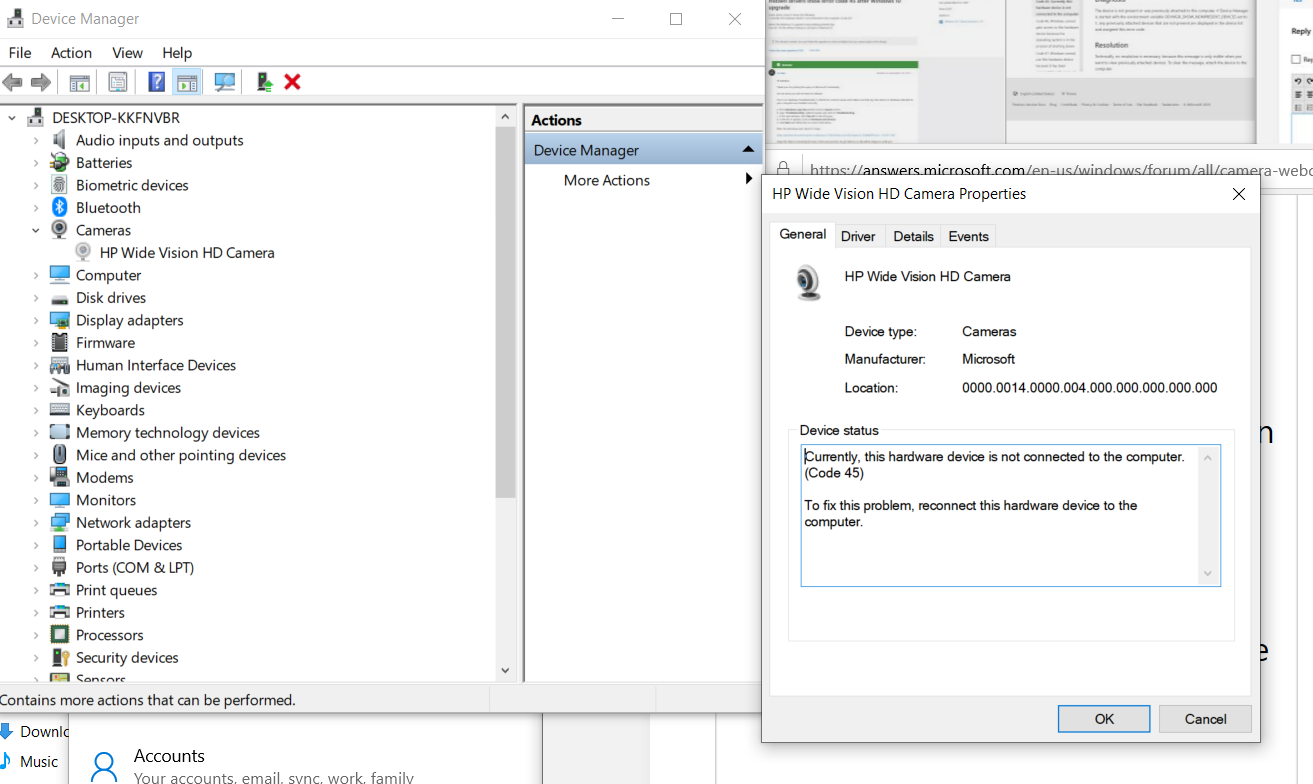Screen dimensions: 1313x784
Task: Click the Update device driver icon
Action: coord(264,82)
